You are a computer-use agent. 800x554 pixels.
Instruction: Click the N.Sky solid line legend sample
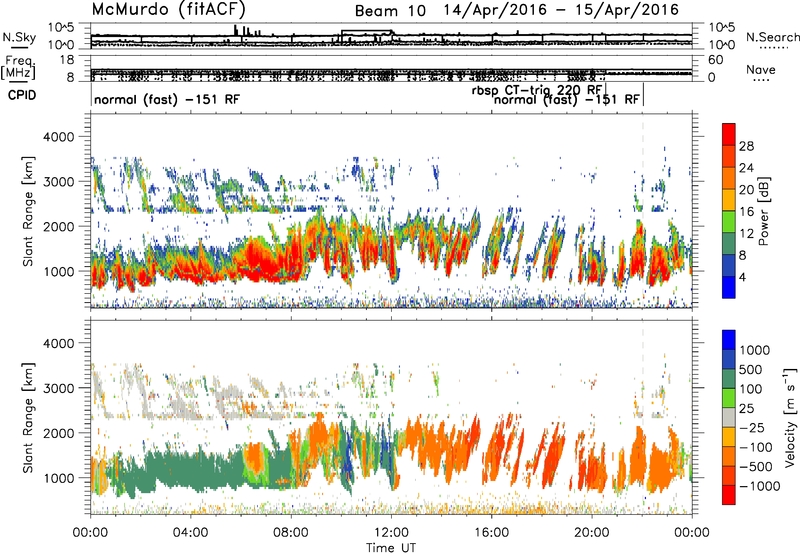click(x=19, y=47)
